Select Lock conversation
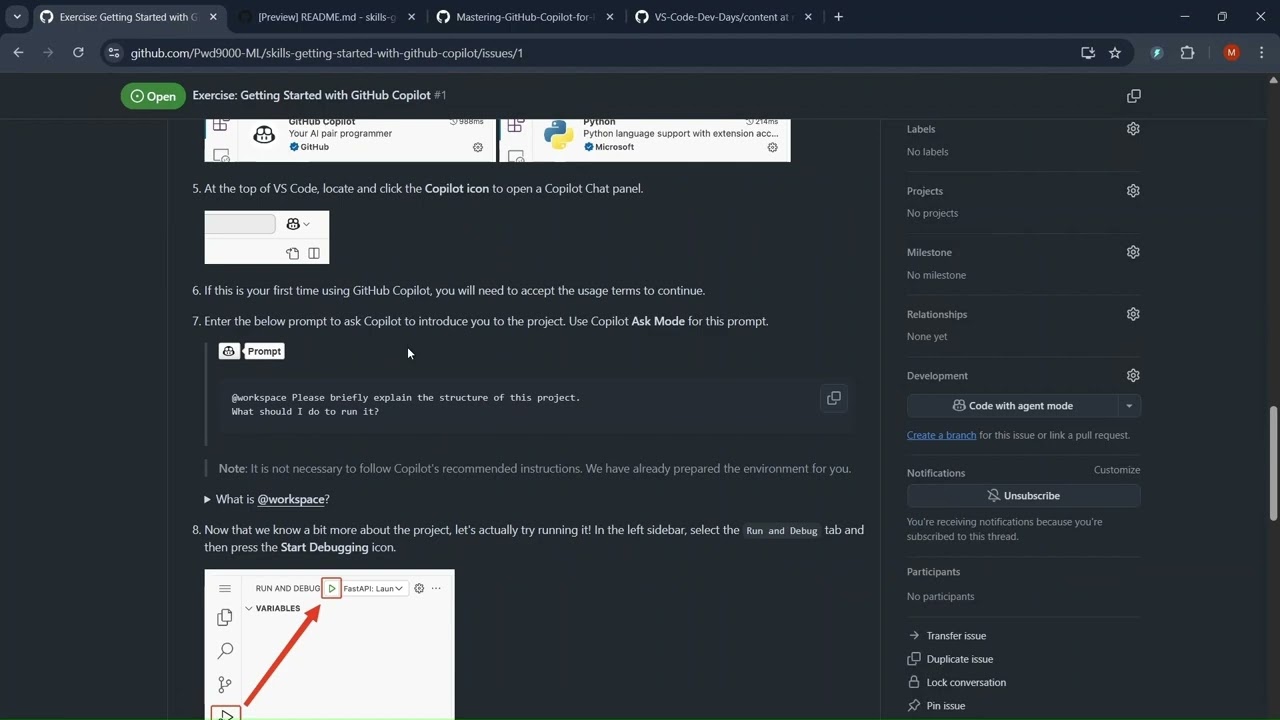 click(956, 683)
